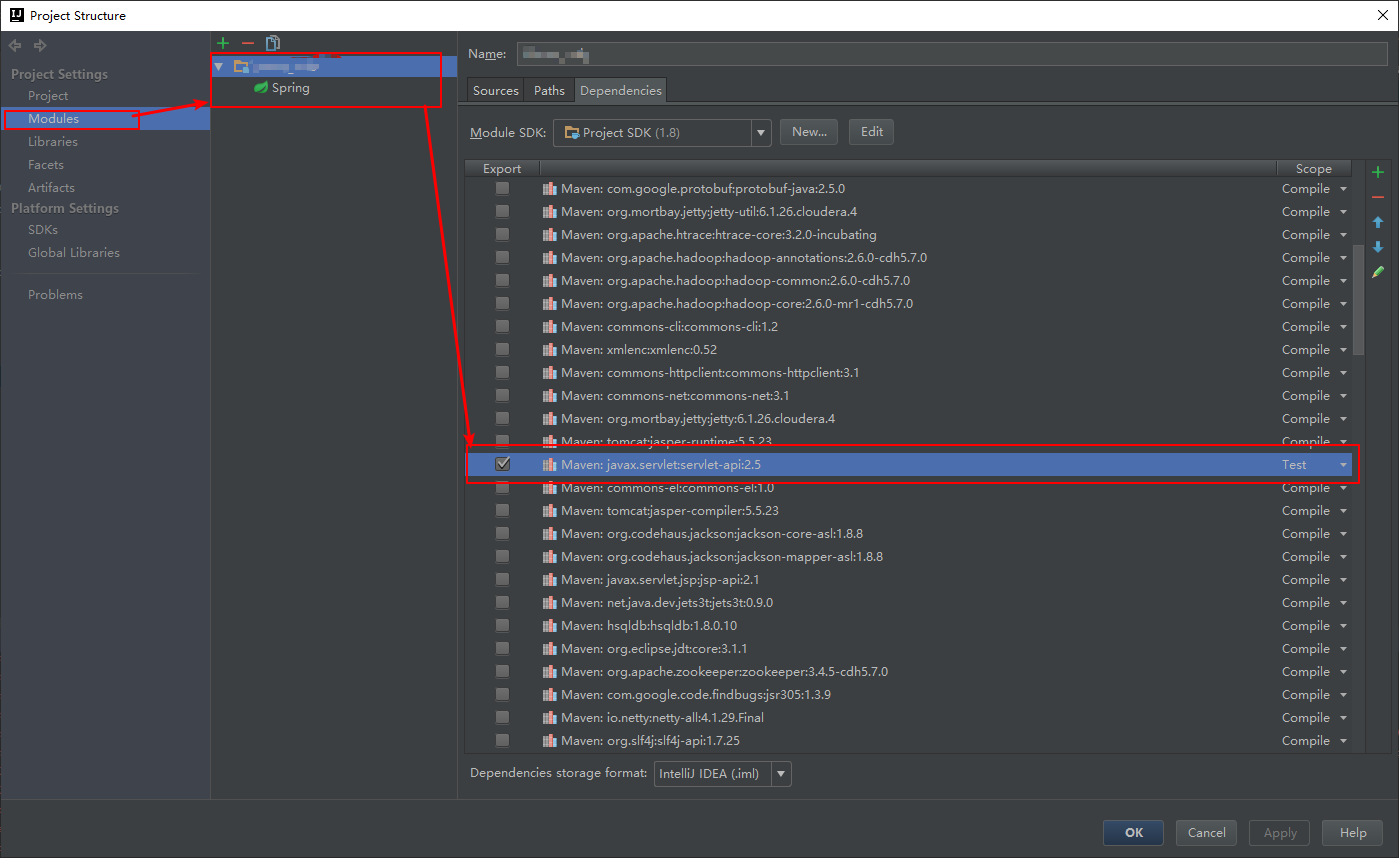Change scope of servlet-api from Test dropdown
This screenshot has height=858, width=1399.
click(1341, 463)
